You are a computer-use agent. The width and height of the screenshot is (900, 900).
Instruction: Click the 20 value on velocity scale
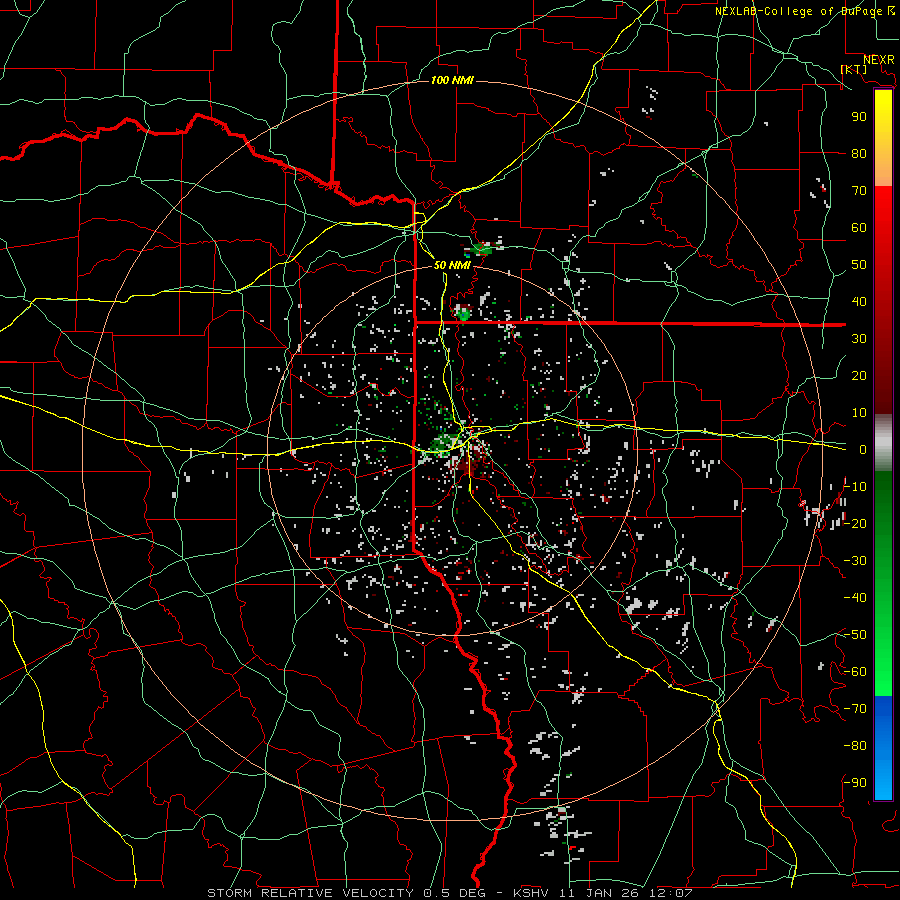pos(859,375)
